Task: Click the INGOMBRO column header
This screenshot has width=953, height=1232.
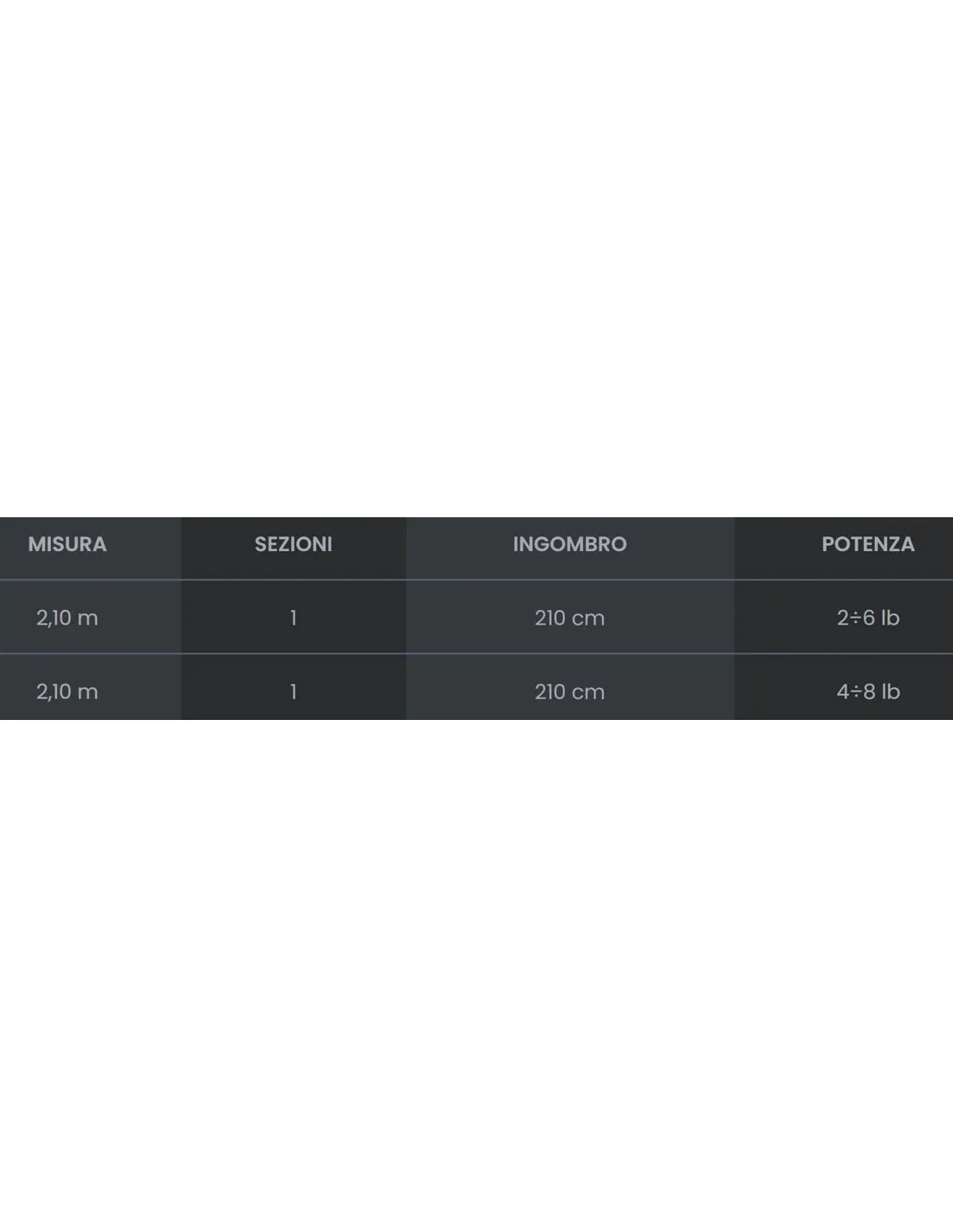Action: pyautogui.click(x=569, y=544)
